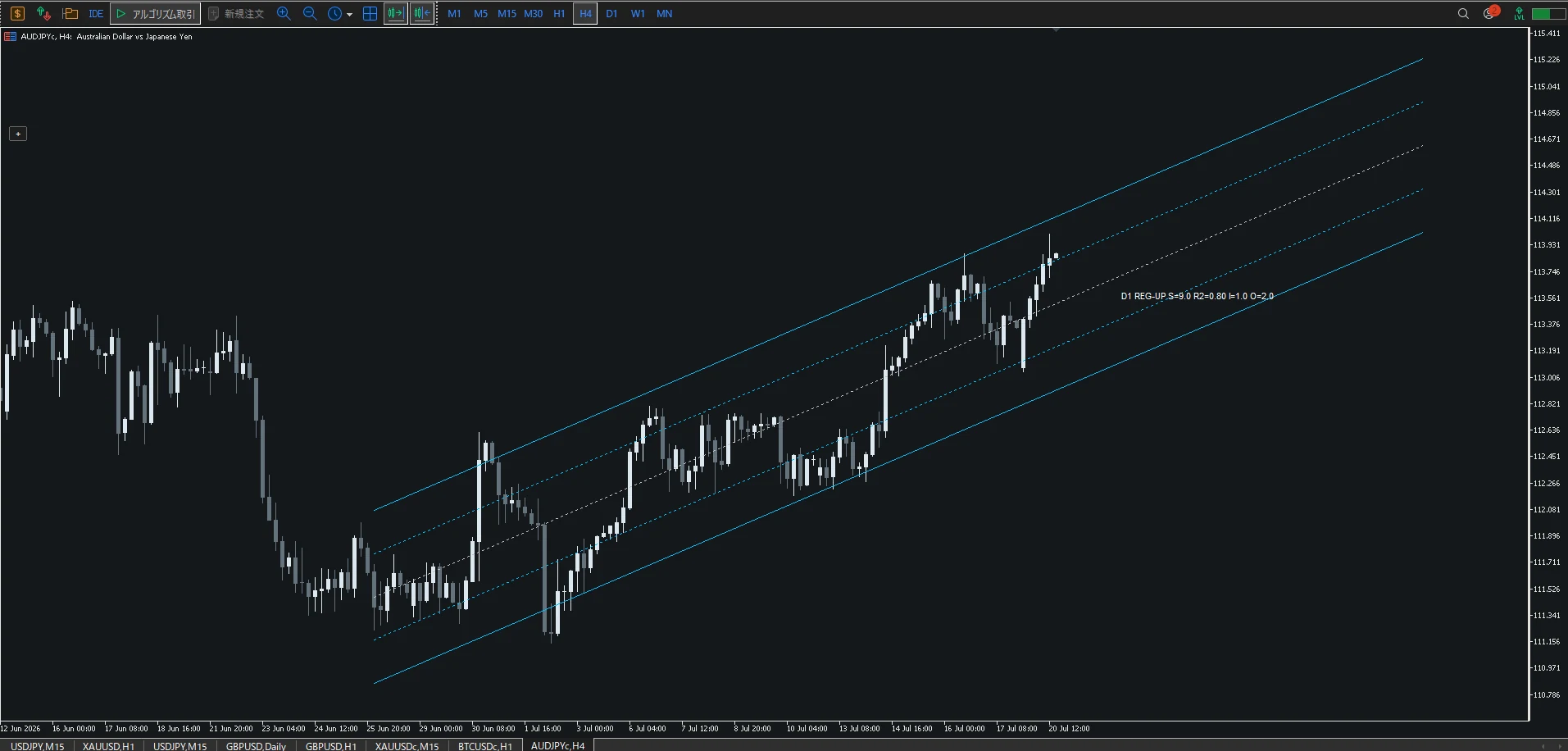Switch to M15 timeframe
Image resolution: width=1568 pixels, height=751 pixels.
507,13
